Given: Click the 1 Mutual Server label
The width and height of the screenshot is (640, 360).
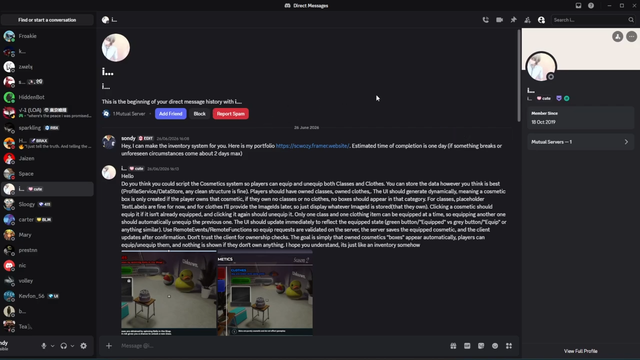Looking at the screenshot, I should [129, 114].
